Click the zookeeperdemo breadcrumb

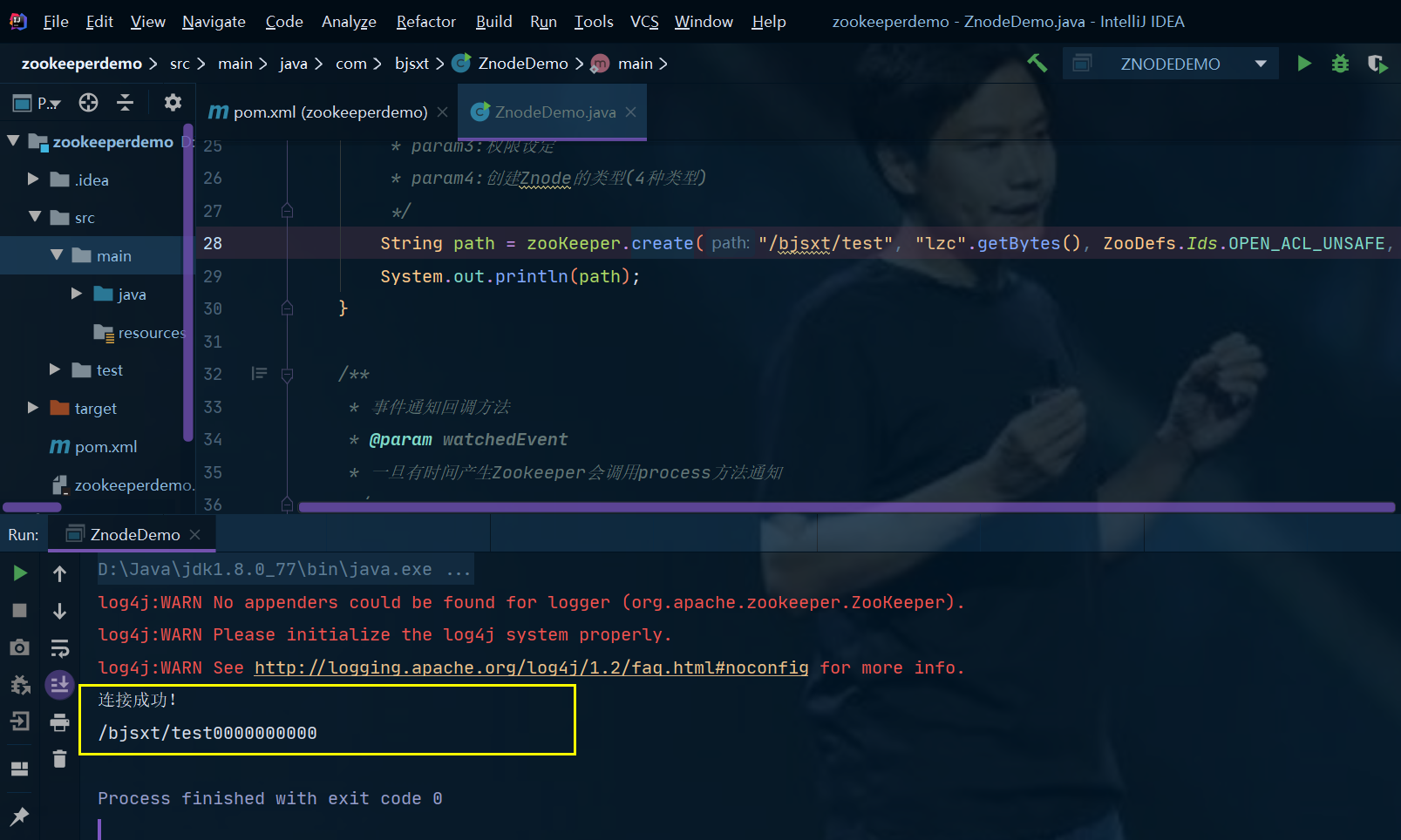point(81,64)
